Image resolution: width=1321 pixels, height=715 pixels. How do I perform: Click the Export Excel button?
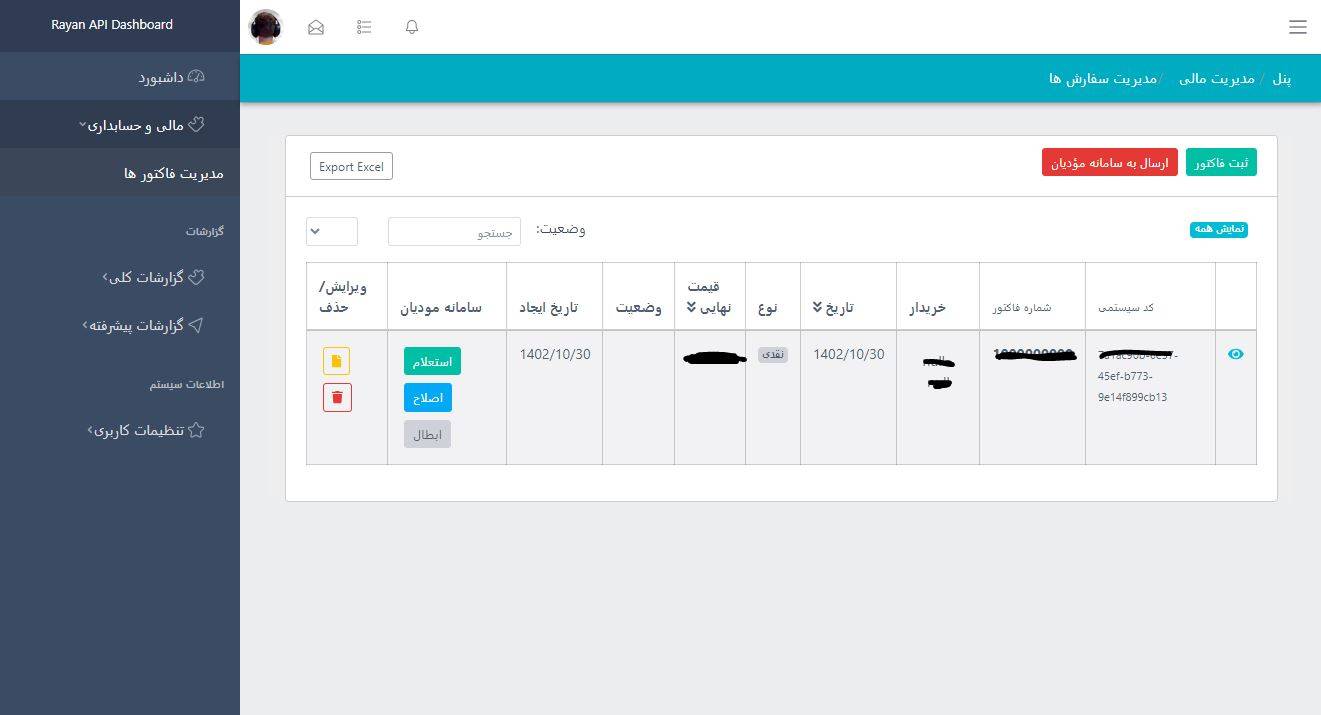351,167
